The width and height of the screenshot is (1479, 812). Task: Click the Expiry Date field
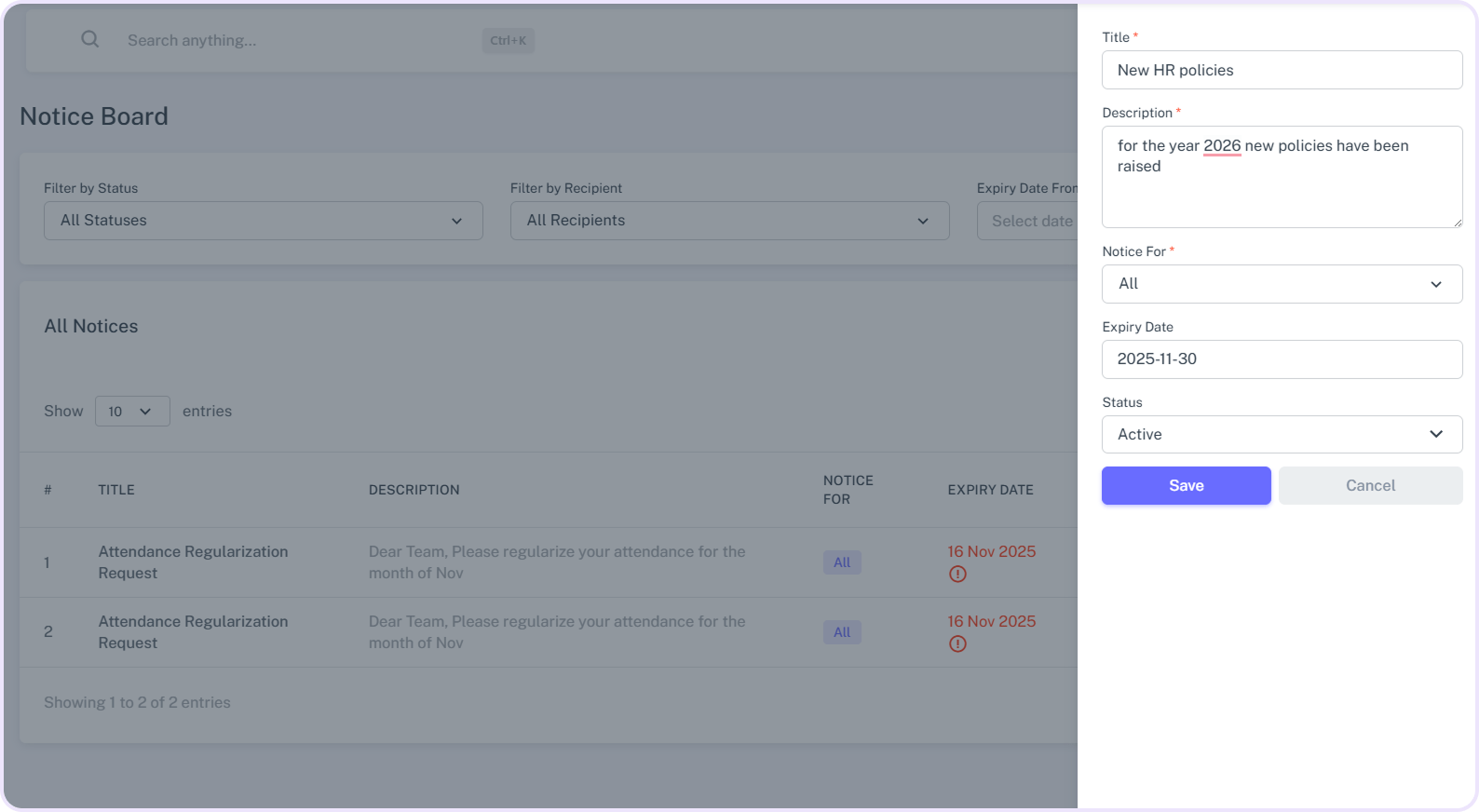1282,359
